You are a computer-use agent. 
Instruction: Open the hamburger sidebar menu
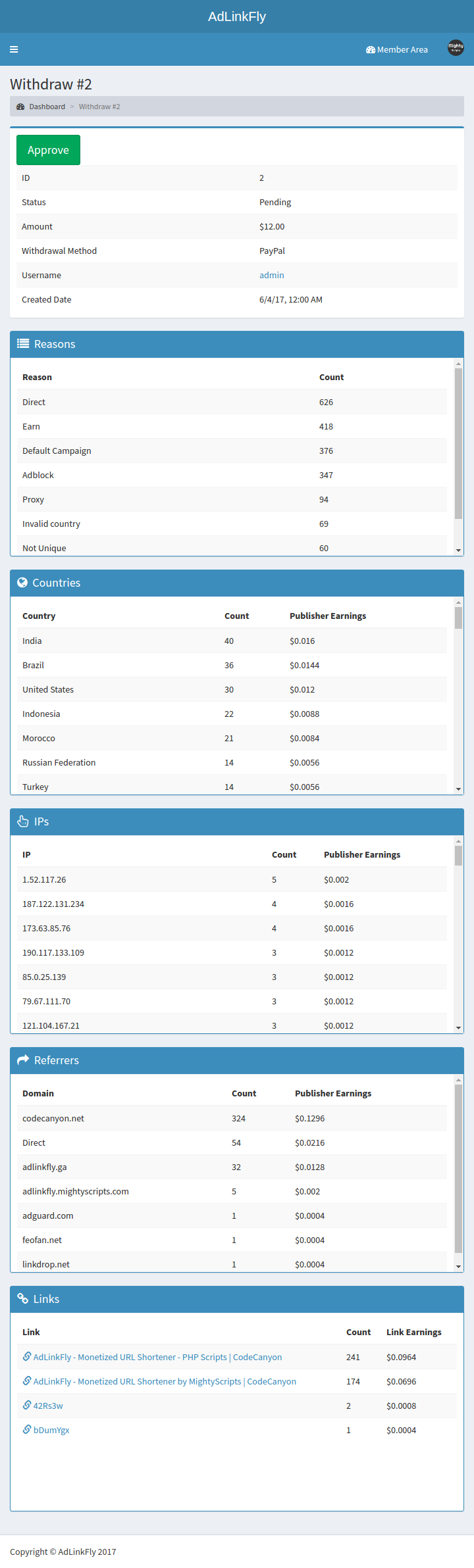(x=14, y=49)
